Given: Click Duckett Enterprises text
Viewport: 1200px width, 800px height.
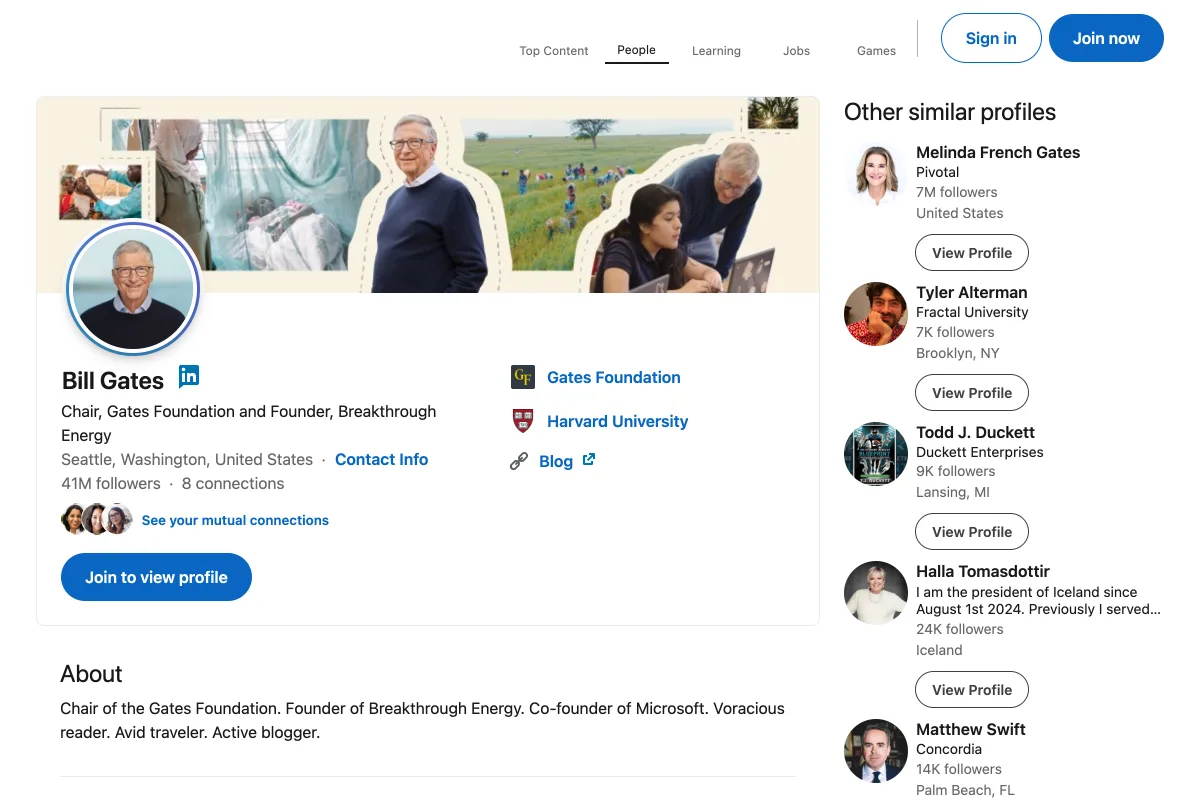Looking at the screenshot, I should [x=980, y=452].
